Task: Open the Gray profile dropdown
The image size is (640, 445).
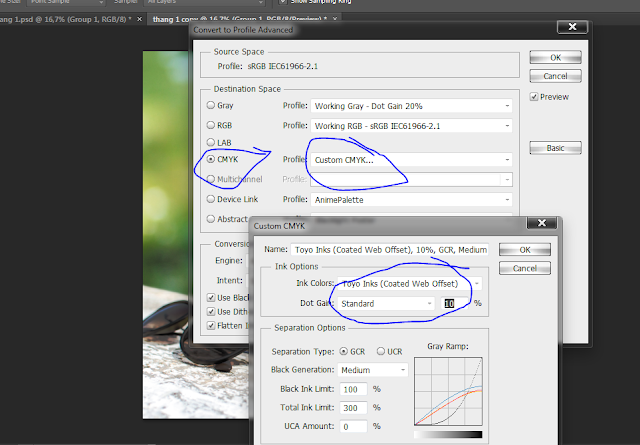Action: (411, 106)
